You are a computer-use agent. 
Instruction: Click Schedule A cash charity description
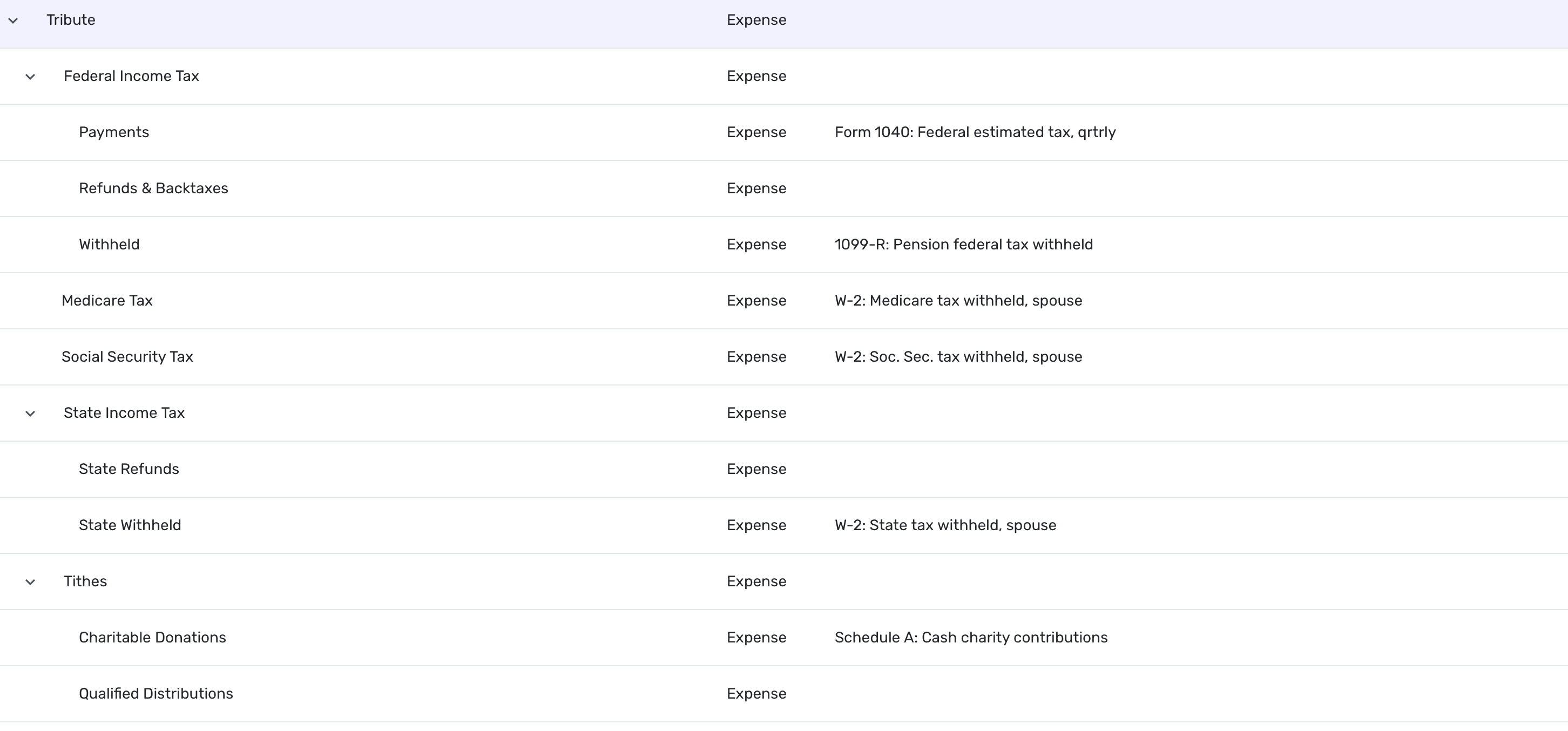[x=970, y=637]
